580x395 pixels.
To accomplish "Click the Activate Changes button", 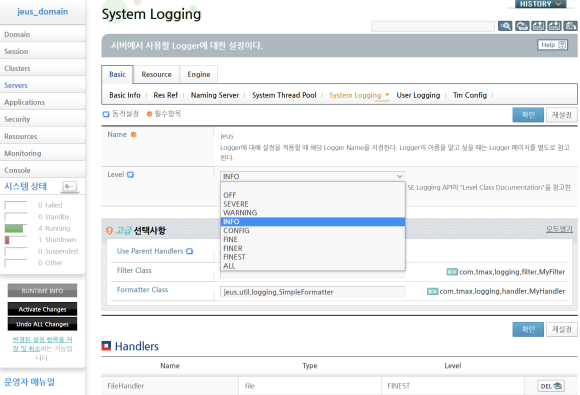I will click(x=42, y=309).
